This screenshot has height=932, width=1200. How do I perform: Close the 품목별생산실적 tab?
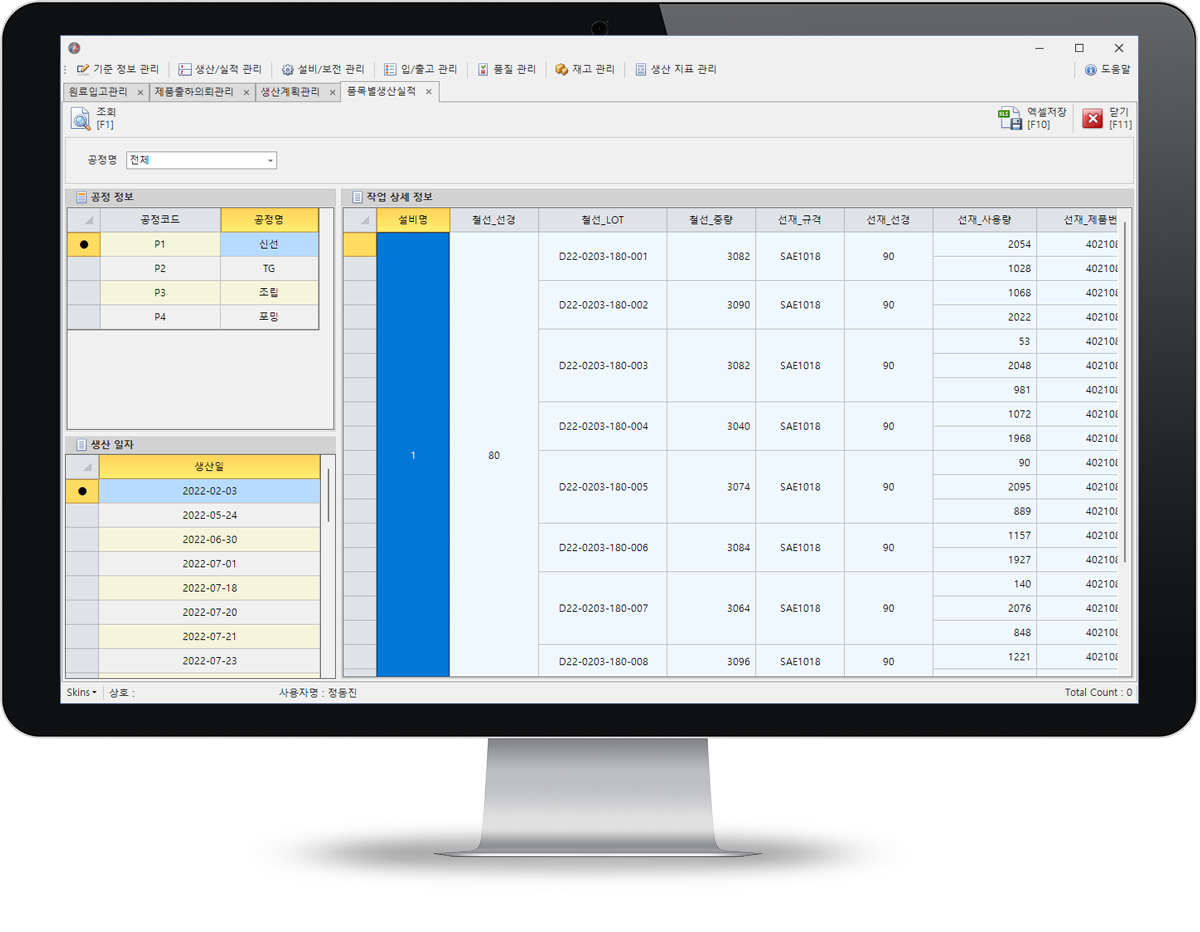(x=429, y=92)
